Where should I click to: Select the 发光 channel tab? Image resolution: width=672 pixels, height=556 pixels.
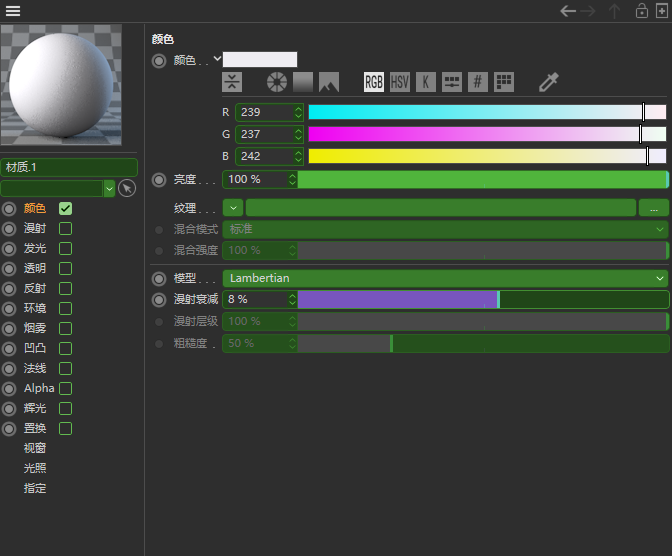(35, 248)
